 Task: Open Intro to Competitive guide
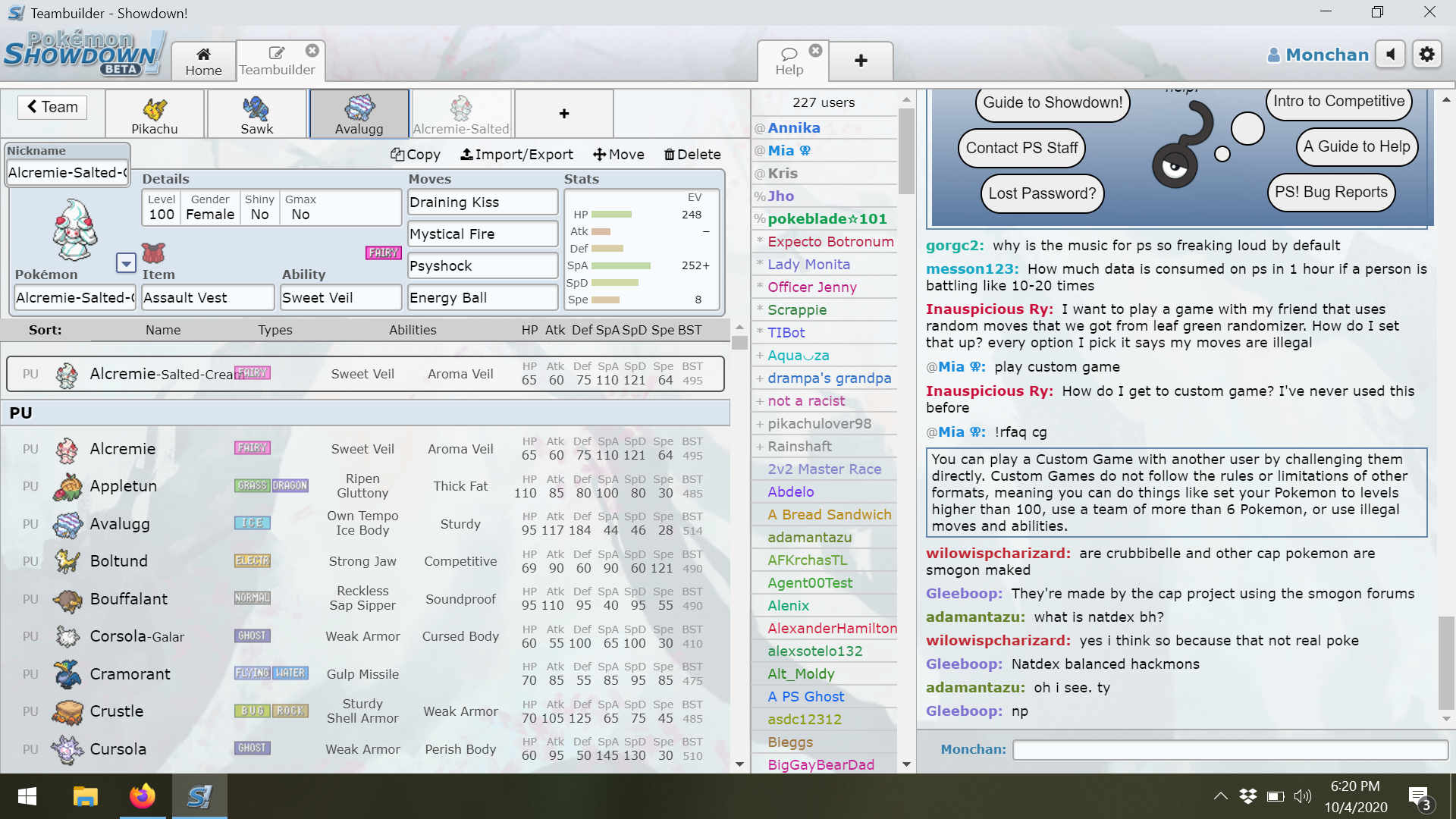tap(1338, 102)
